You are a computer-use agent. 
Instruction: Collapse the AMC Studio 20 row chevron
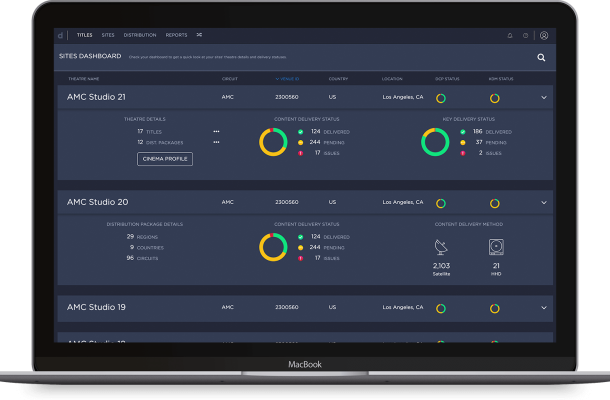[544, 203]
